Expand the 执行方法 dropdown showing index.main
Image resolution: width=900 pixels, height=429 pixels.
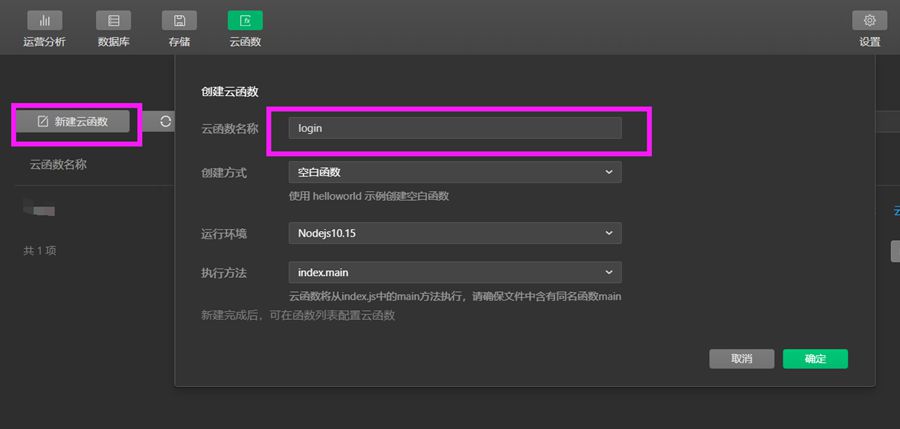pos(454,272)
